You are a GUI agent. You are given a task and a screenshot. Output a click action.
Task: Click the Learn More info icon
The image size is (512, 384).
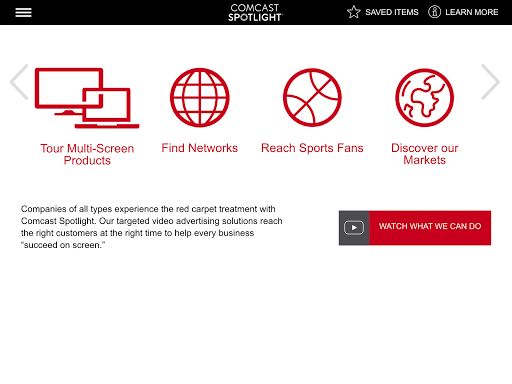[x=434, y=12]
